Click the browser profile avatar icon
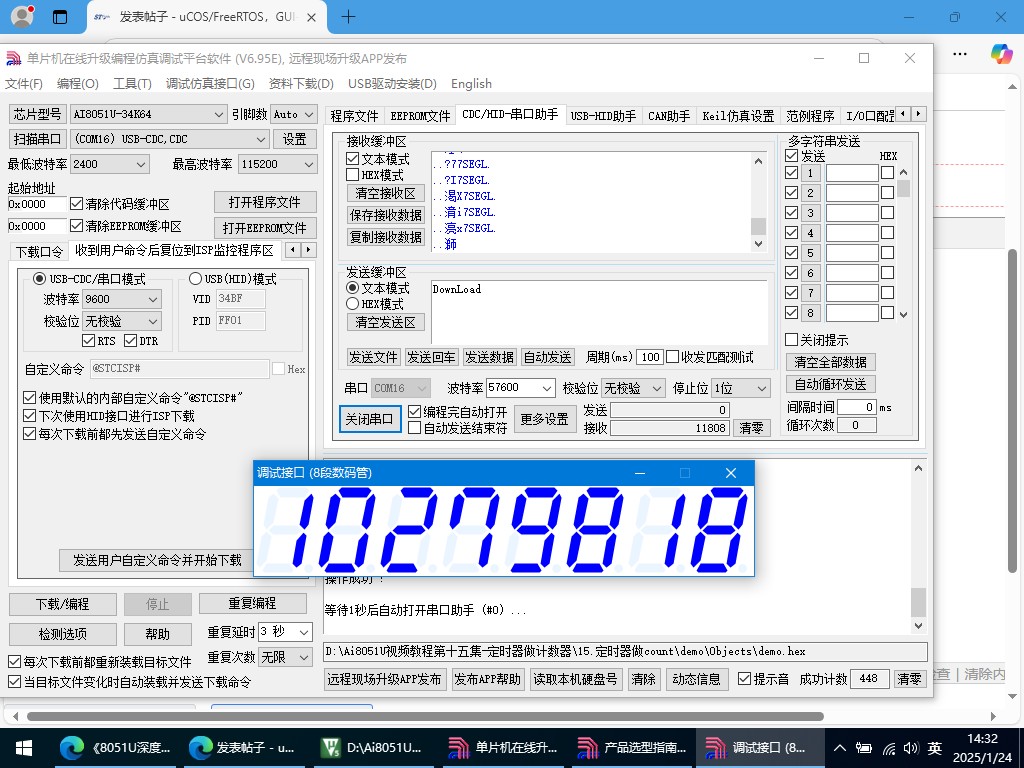 pos(22,17)
